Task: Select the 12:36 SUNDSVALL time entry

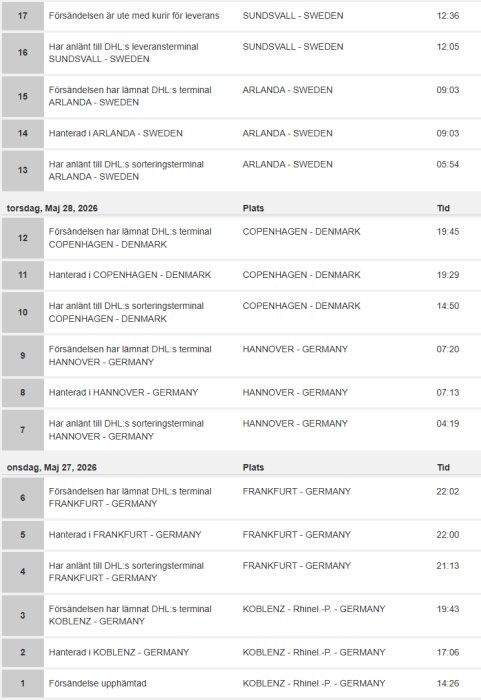Action: (448, 16)
